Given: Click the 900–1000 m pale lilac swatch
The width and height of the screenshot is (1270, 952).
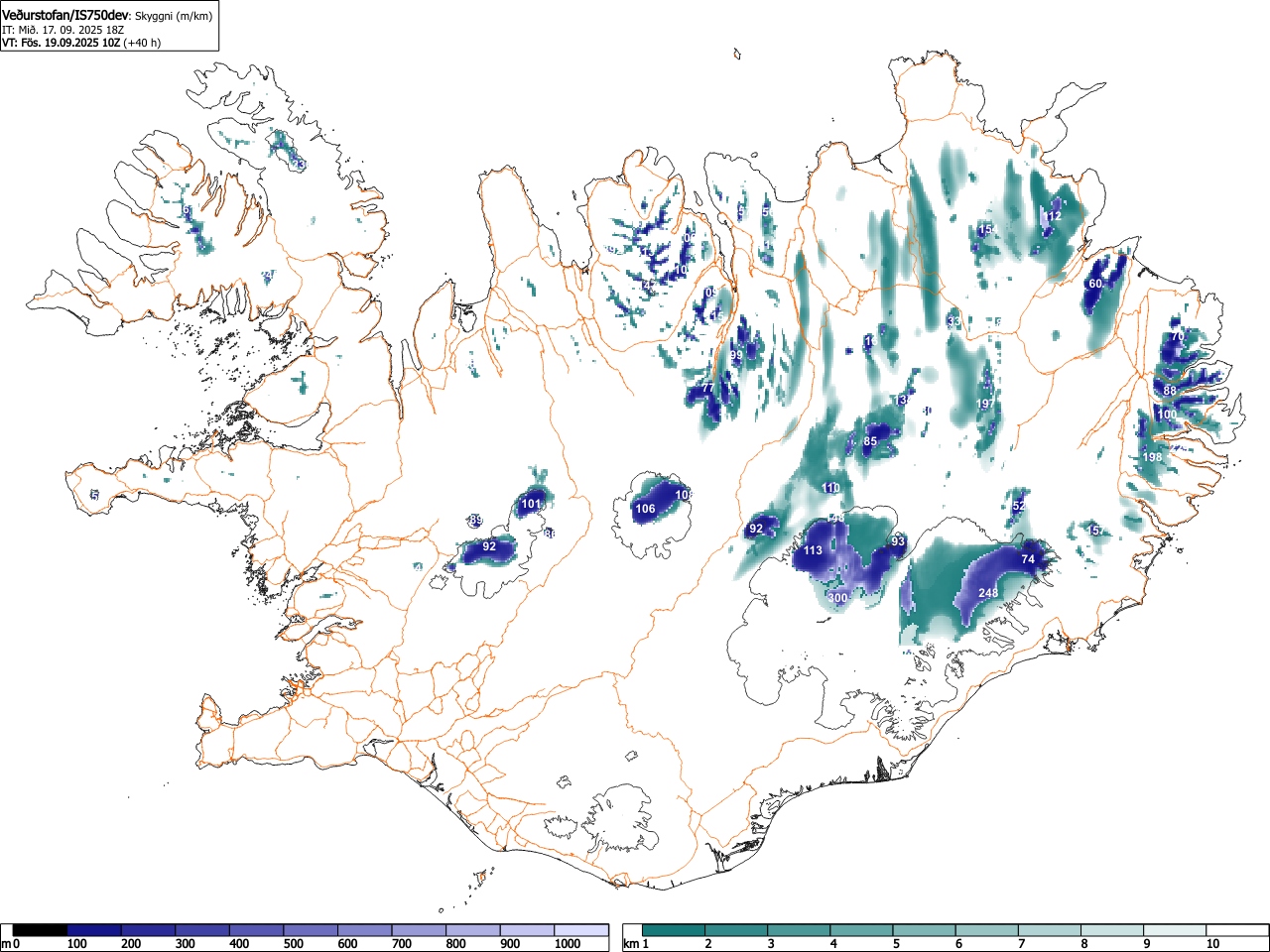Looking at the screenshot, I should tap(527, 930).
